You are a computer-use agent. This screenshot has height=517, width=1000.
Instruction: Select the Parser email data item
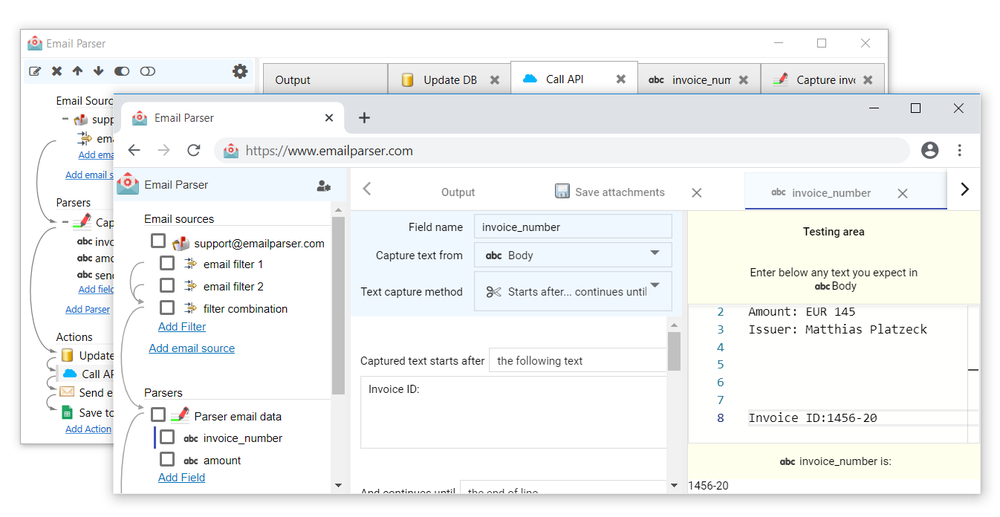(x=238, y=416)
